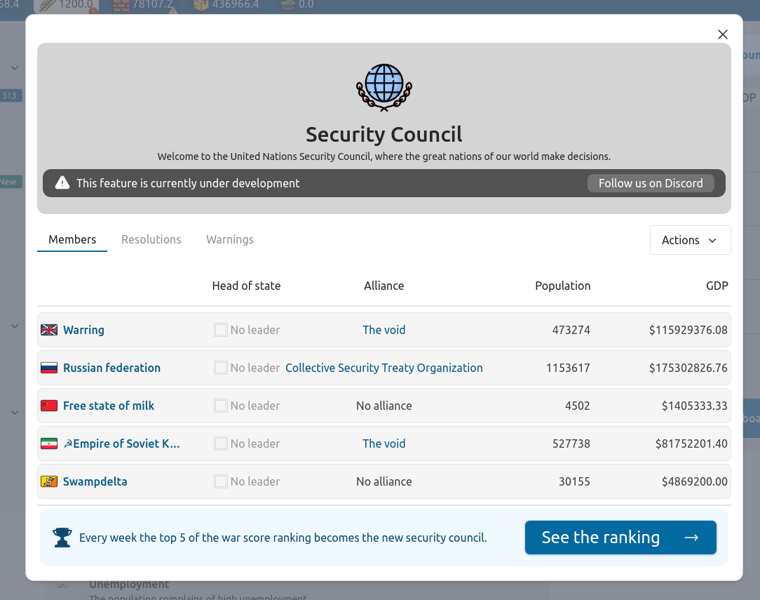Select the Members tab
The width and height of the screenshot is (760, 600).
click(x=72, y=240)
